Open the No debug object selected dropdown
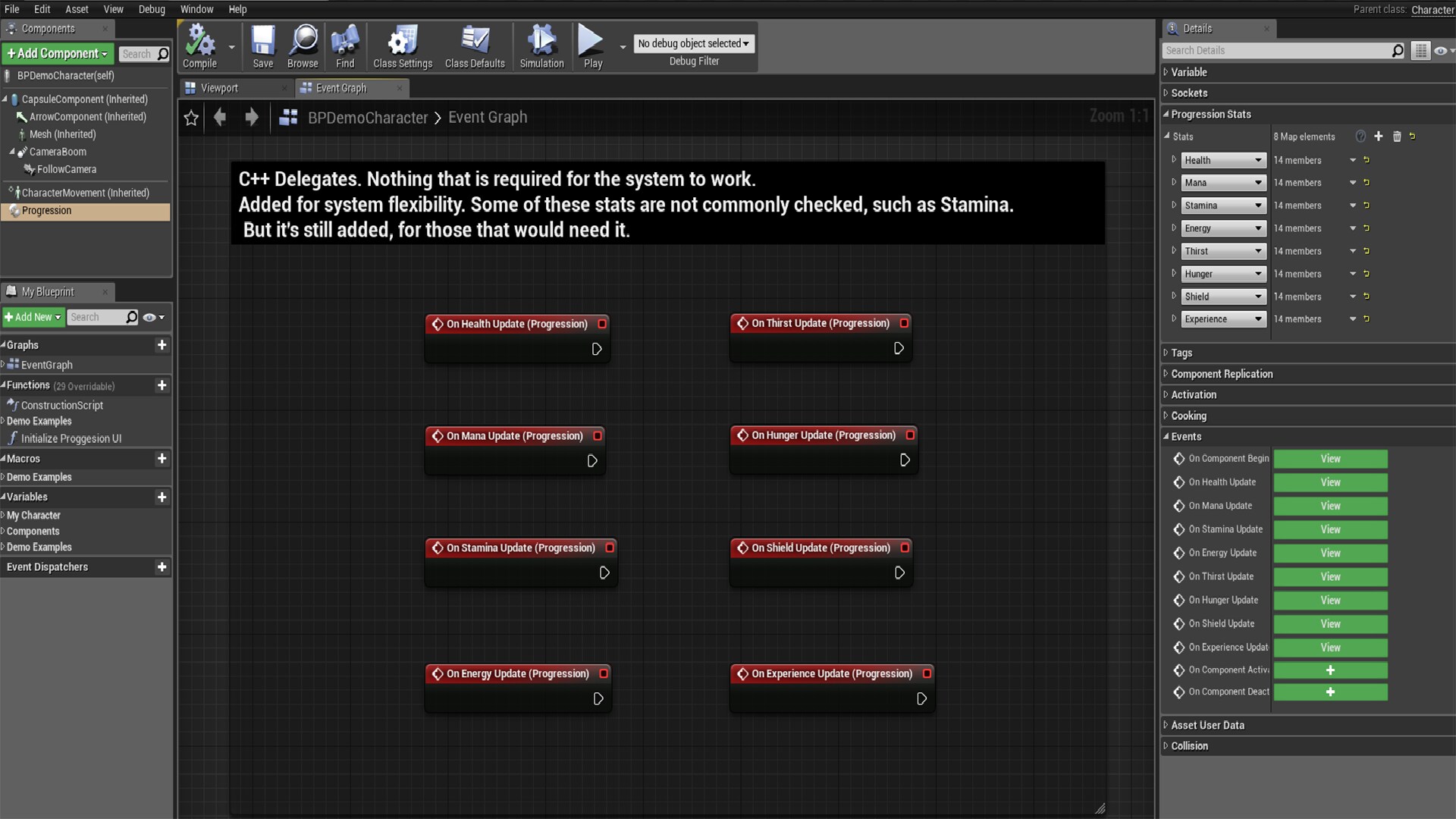1456x819 pixels. click(692, 43)
